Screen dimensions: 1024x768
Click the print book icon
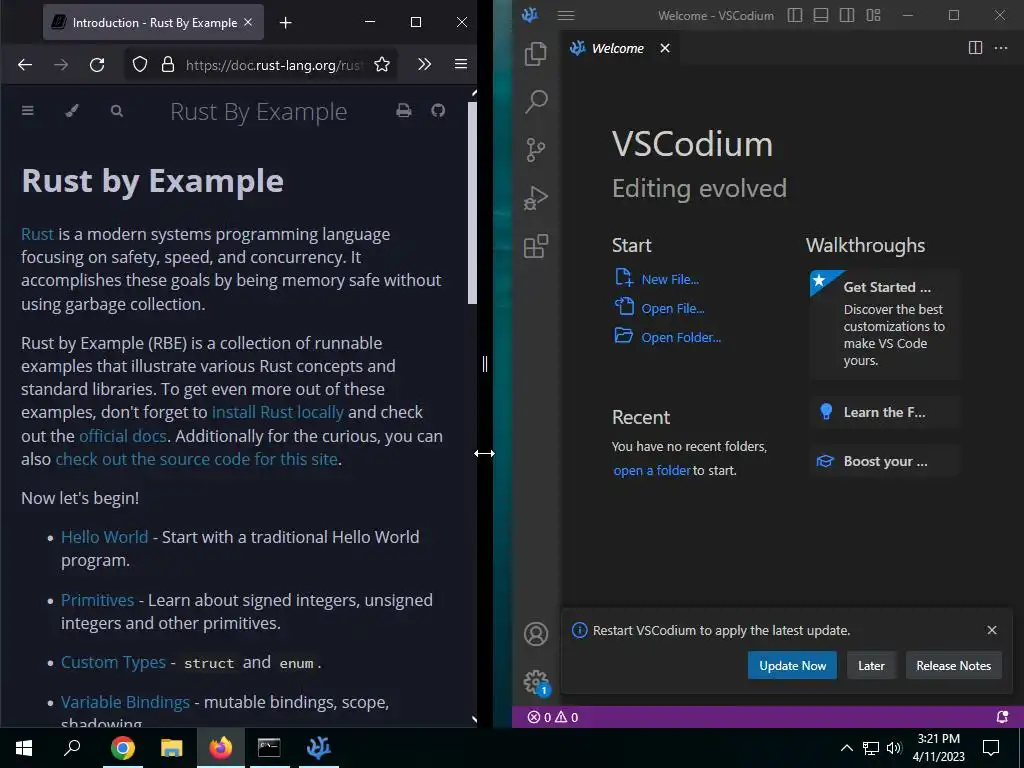tap(404, 110)
